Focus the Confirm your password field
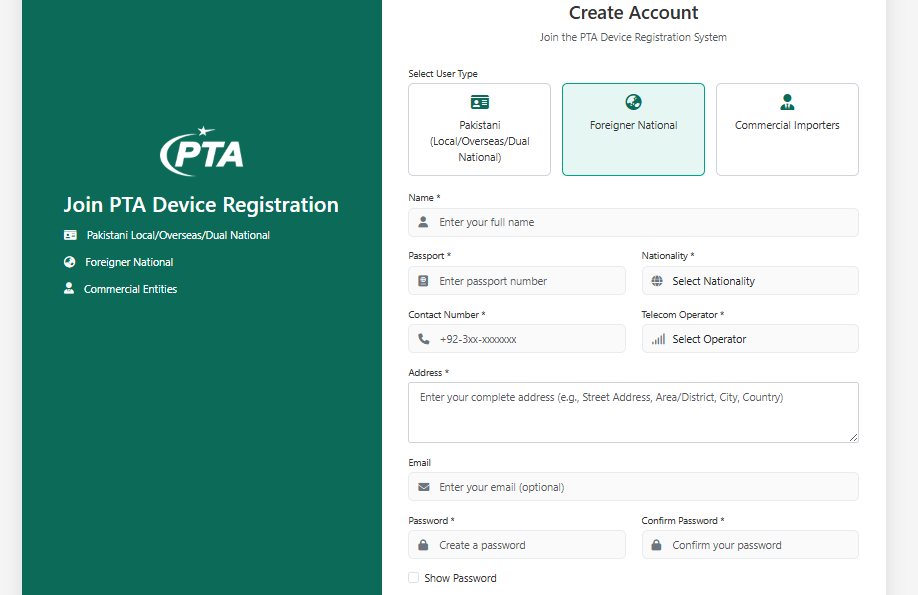Screen dimensions: 918x595 [x=751, y=545]
